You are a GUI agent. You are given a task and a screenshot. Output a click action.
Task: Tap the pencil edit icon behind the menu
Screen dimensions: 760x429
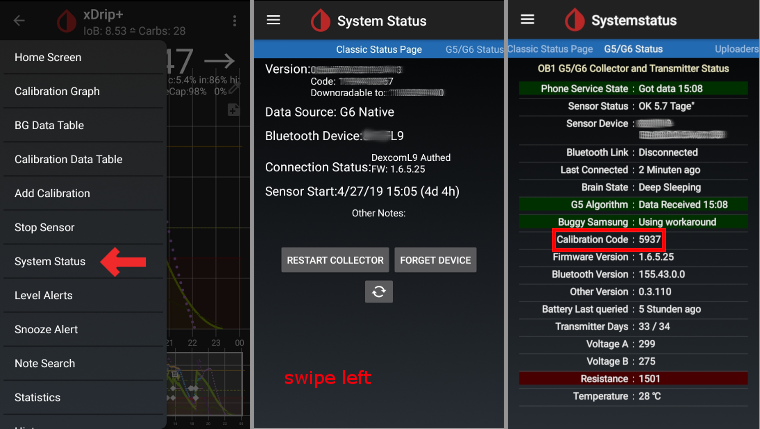(235, 88)
